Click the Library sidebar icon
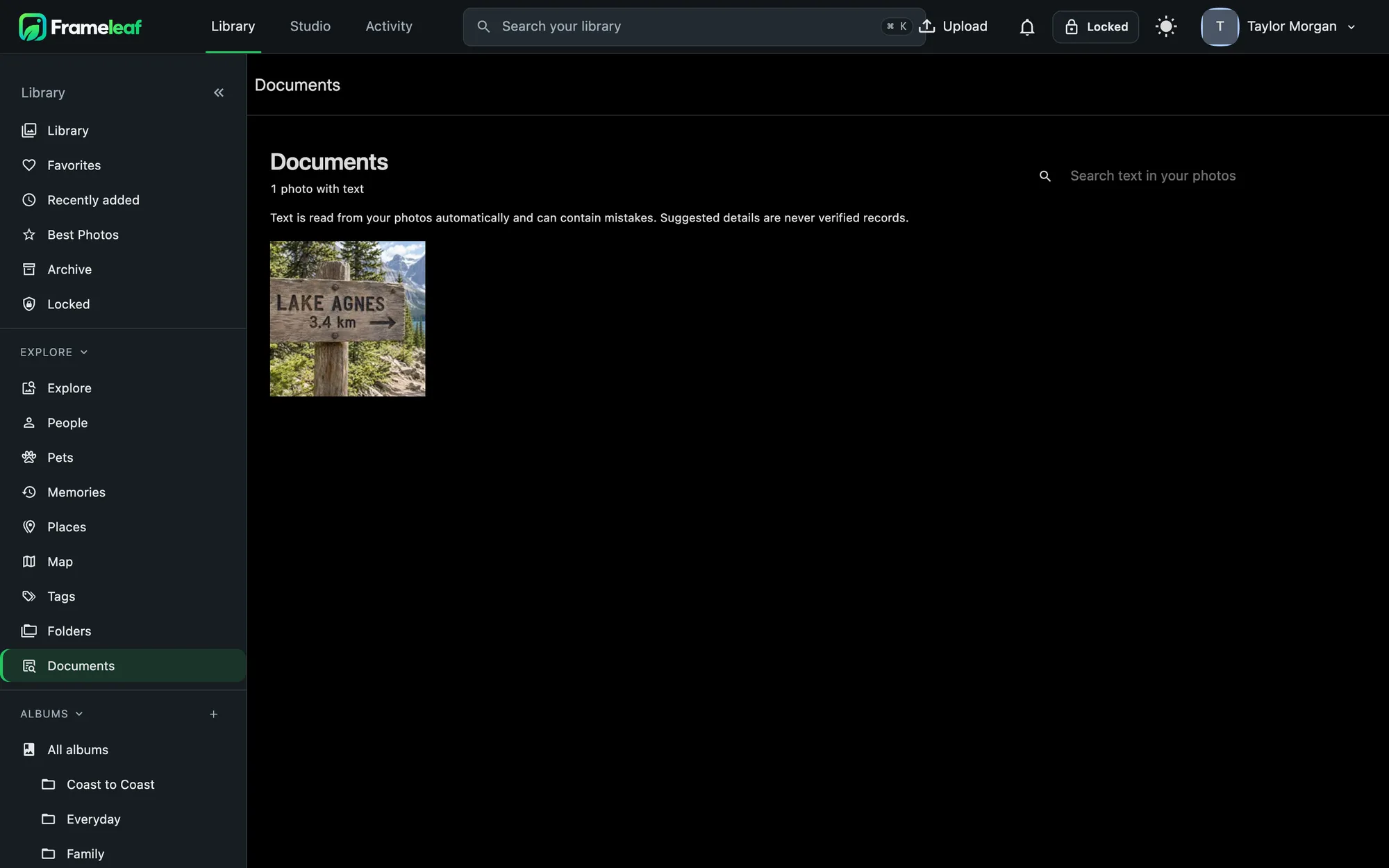This screenshot has height=868, width=1389. click(x=29, y=131)
